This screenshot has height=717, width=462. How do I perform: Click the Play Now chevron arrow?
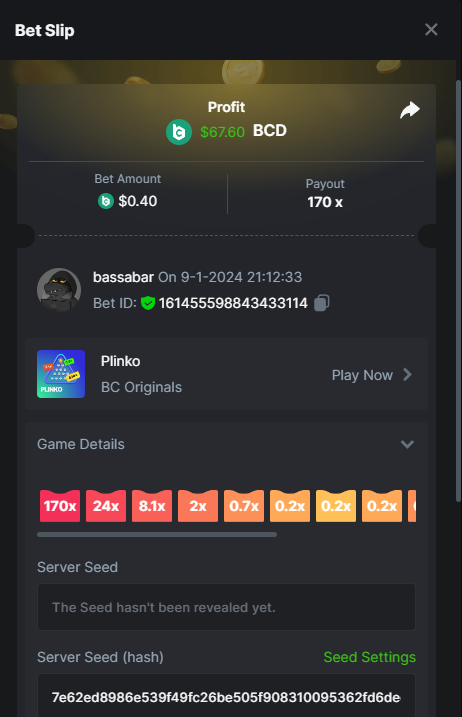point(407,375)
